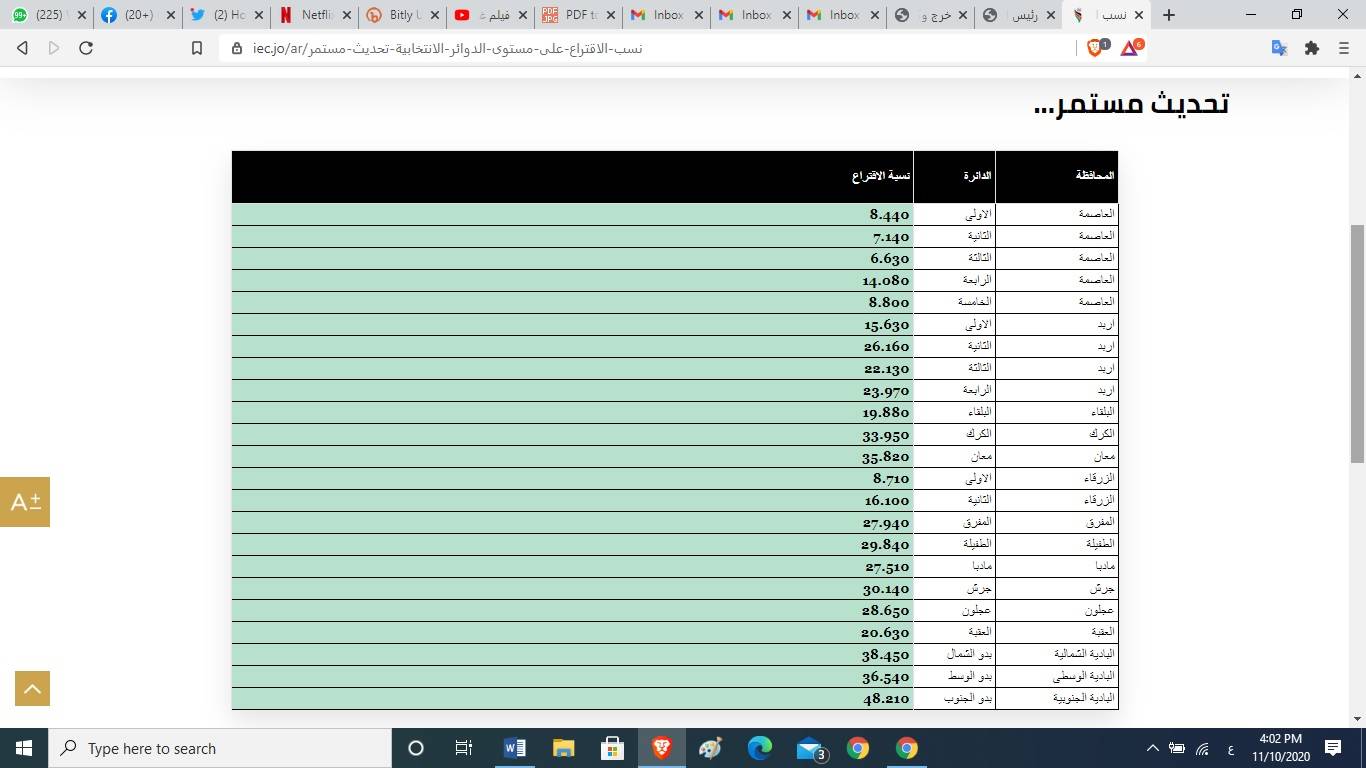This screenshot has height=768, width=1366.
Task: Reload the current page
Action: [86, 48]
